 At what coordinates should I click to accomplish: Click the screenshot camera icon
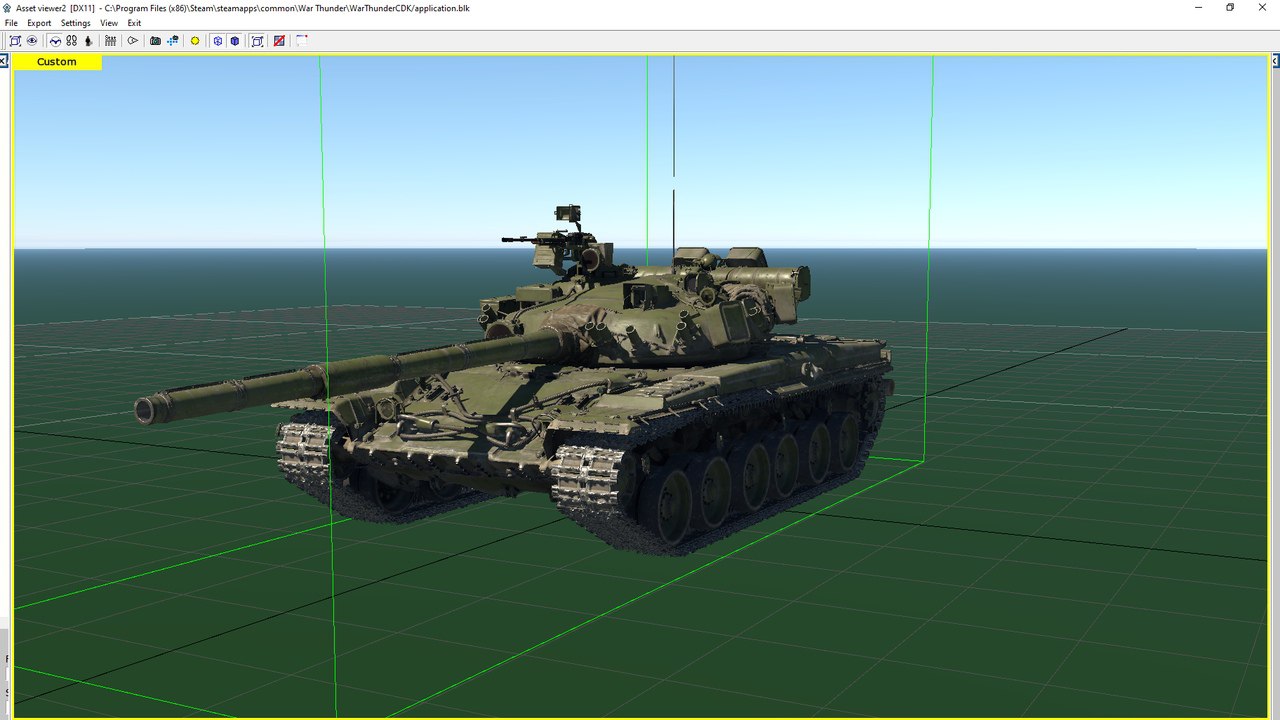155,41
